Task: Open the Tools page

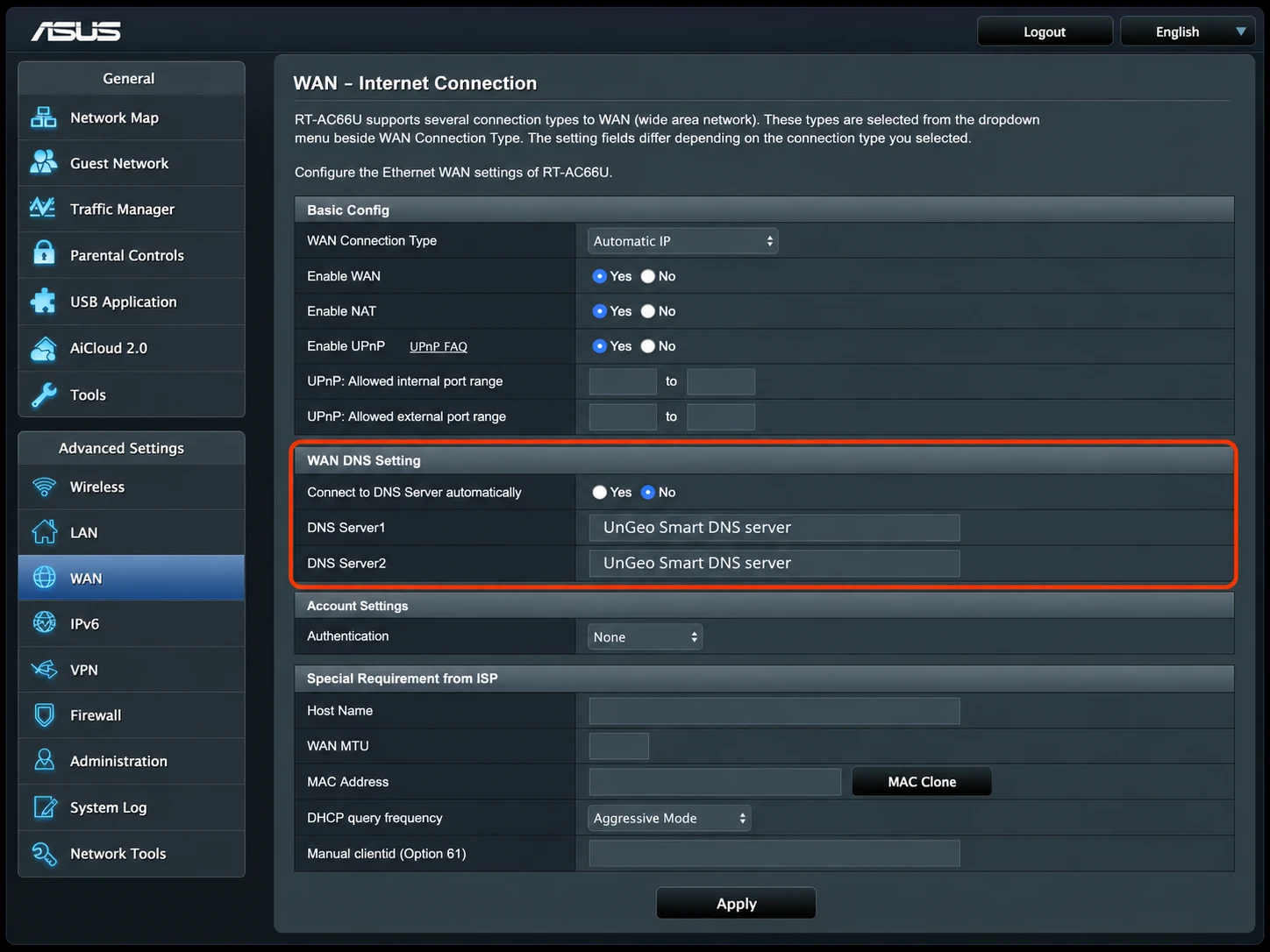Action: point(132,394)
